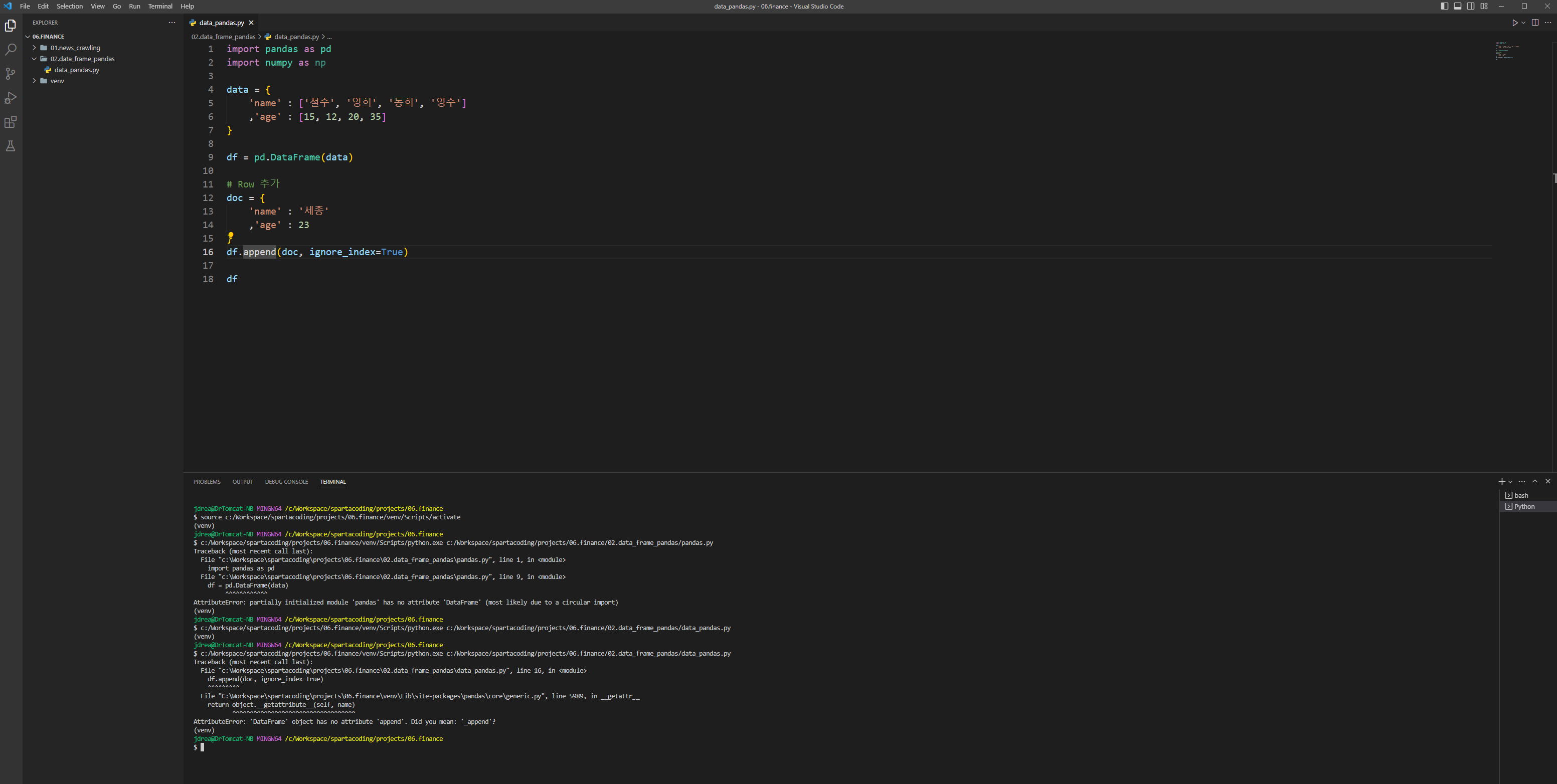This screenshot has width=1557, height=784.
Task: Open the Source Control view
Action: pyautogui.click(x=10, y=74)
